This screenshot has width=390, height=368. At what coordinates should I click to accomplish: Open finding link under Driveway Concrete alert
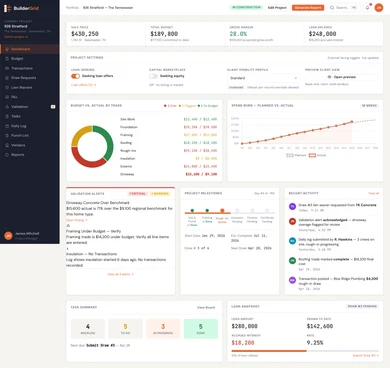coord(77,220)
